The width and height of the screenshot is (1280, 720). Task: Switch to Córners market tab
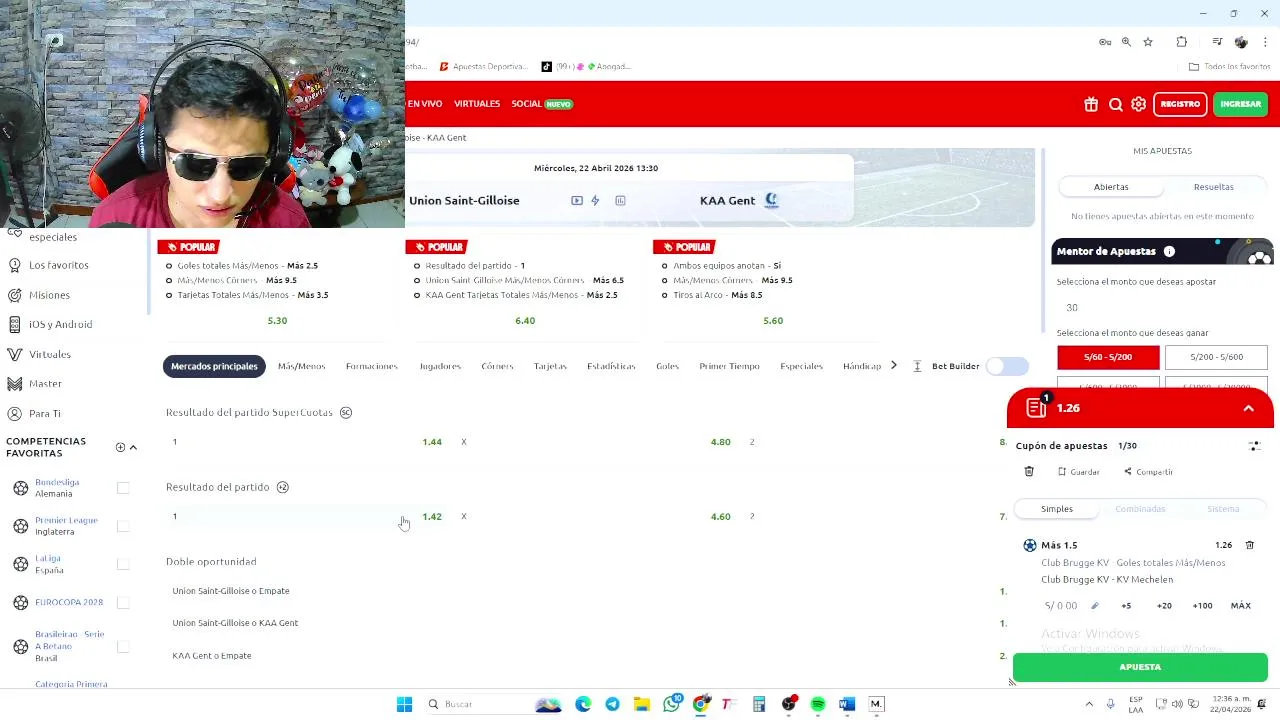497,366
